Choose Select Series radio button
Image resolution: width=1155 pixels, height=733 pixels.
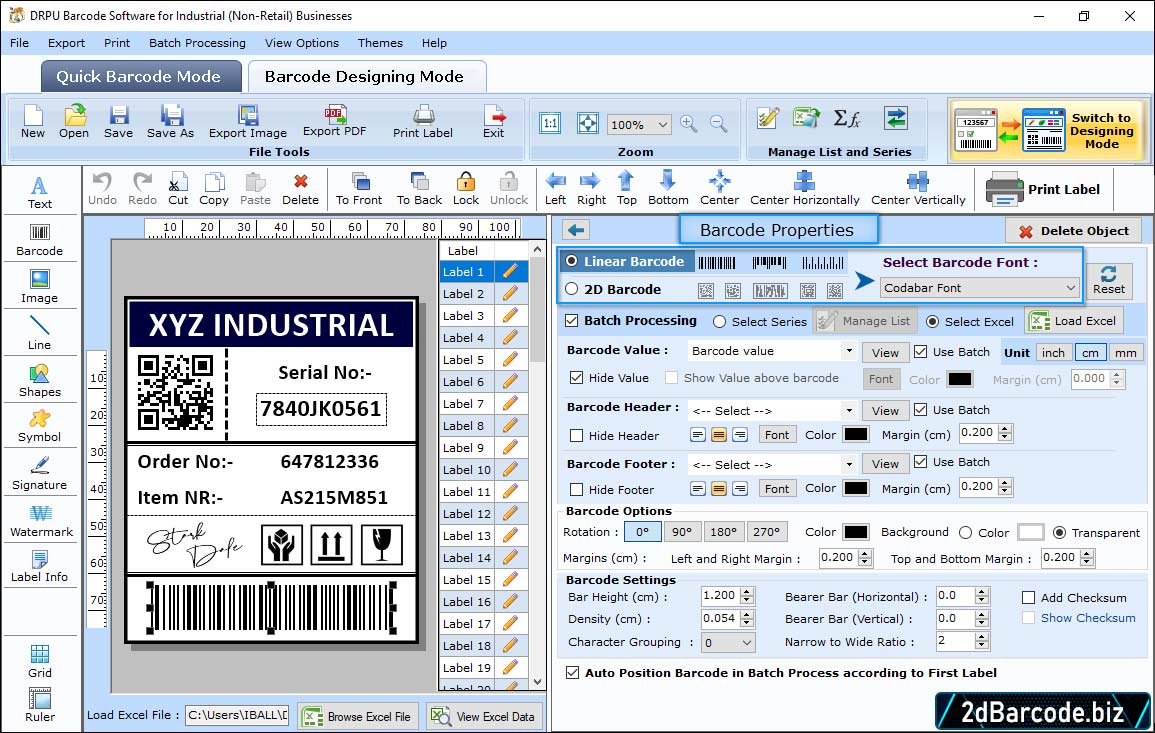pos(720,322)
